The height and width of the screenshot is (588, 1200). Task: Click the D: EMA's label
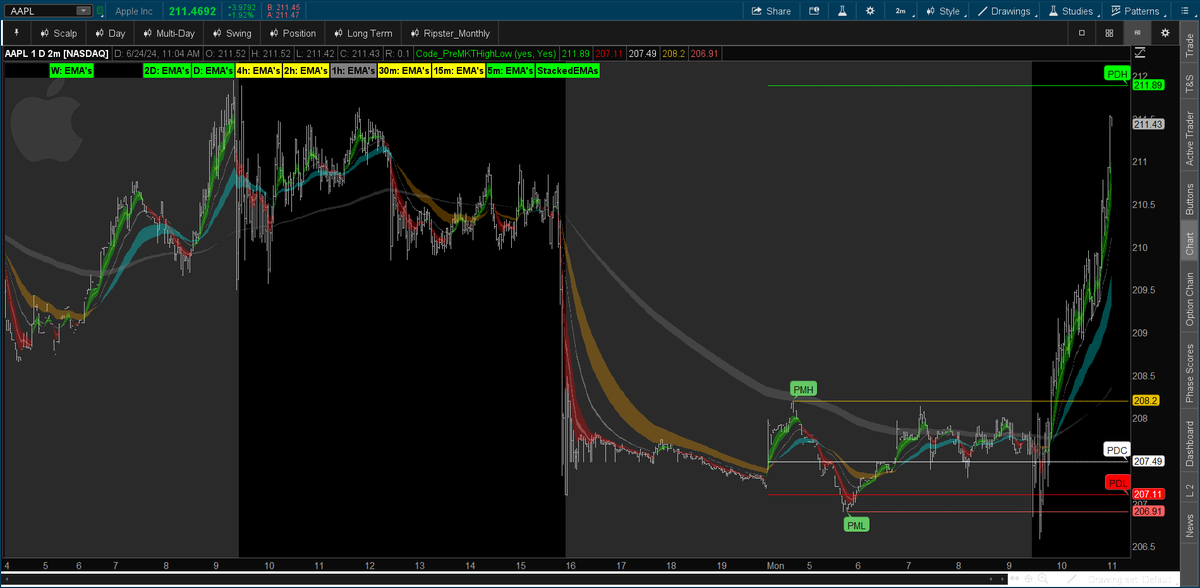pyautogui.click(x=212, y=71)
